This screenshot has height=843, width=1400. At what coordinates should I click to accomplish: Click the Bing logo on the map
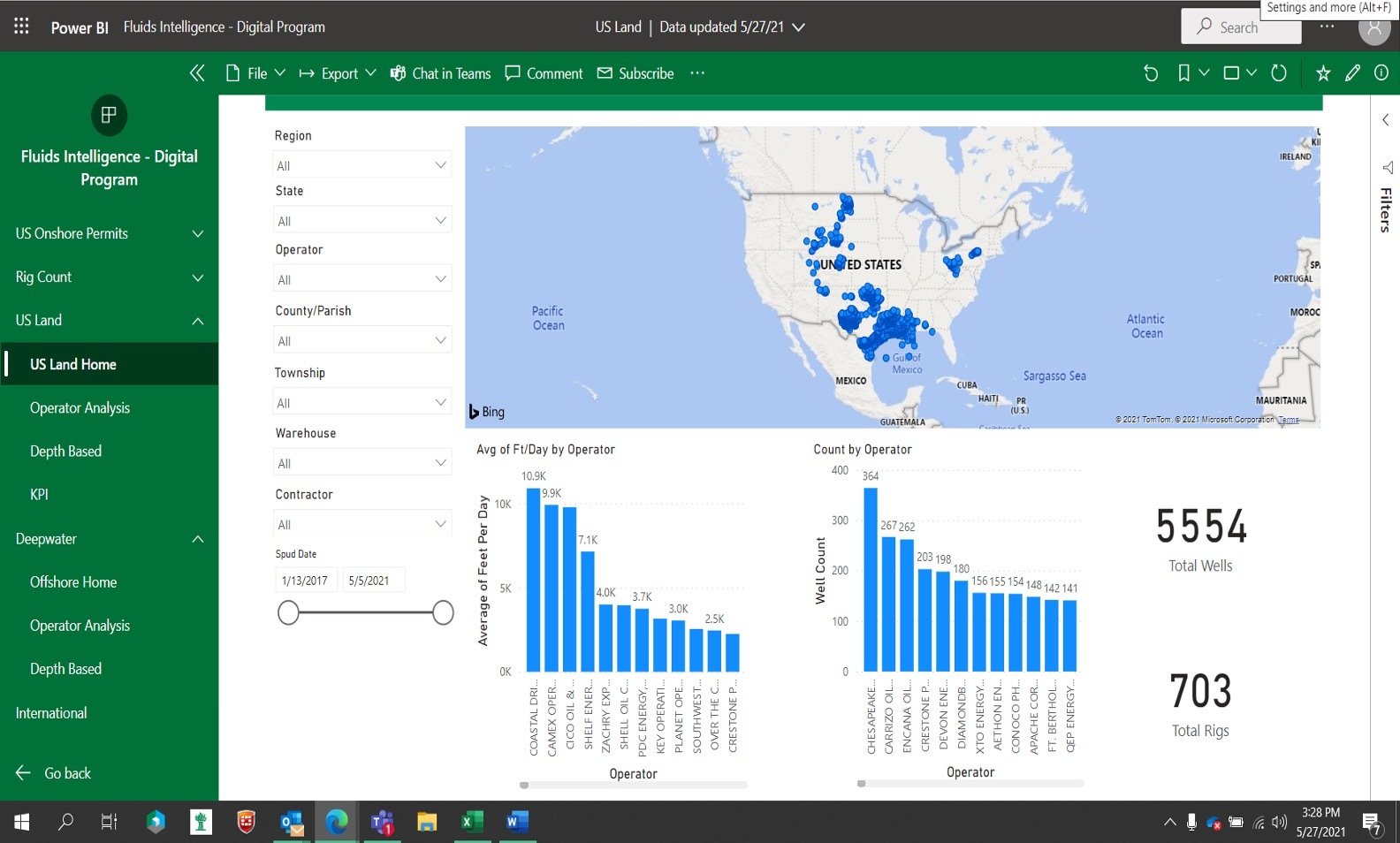tap(487, 412)
